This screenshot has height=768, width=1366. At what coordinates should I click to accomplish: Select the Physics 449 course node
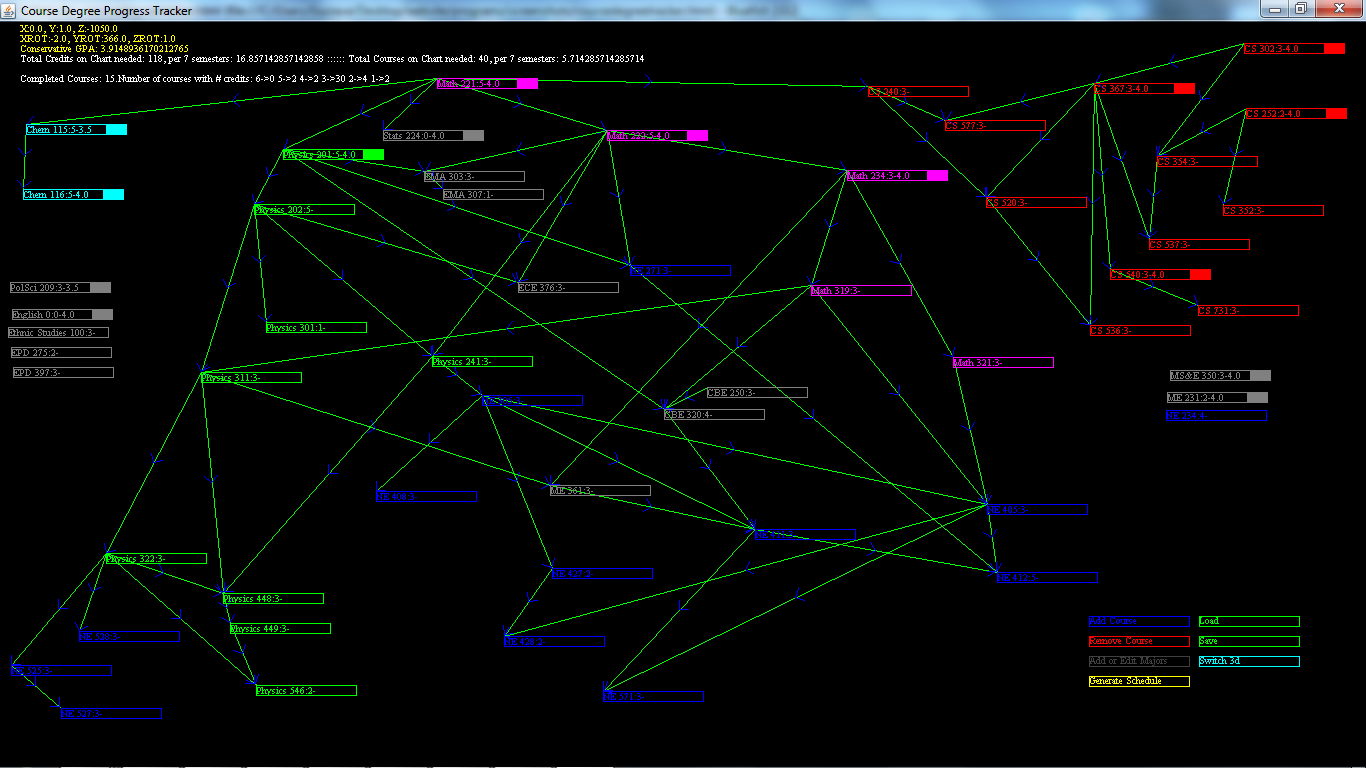point(280,629)
